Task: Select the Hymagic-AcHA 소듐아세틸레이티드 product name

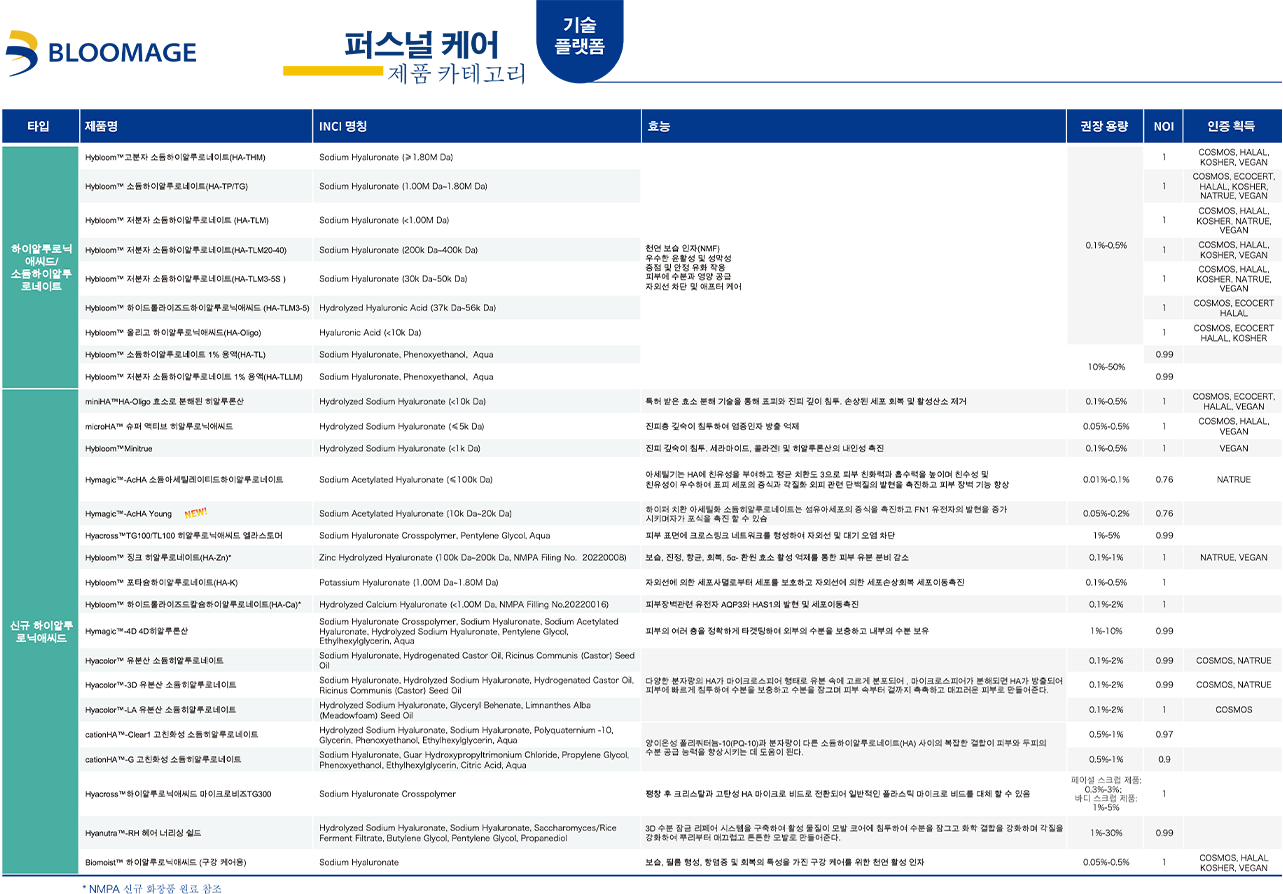Action: pos(184,479)
